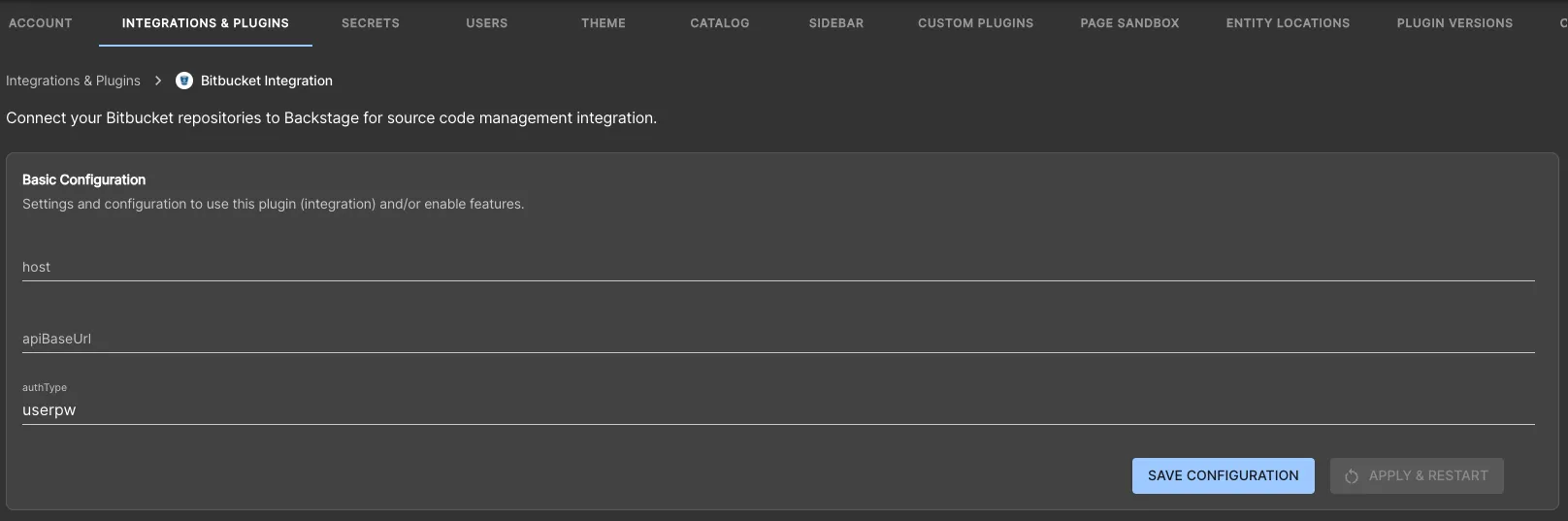Go to the Users tab
1568x521 pixels.
487,22
